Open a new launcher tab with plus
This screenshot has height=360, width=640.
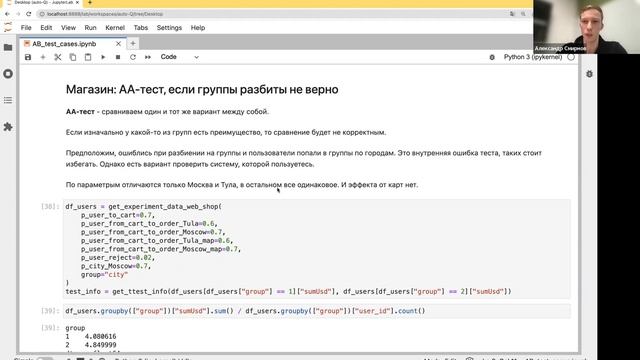133,43
